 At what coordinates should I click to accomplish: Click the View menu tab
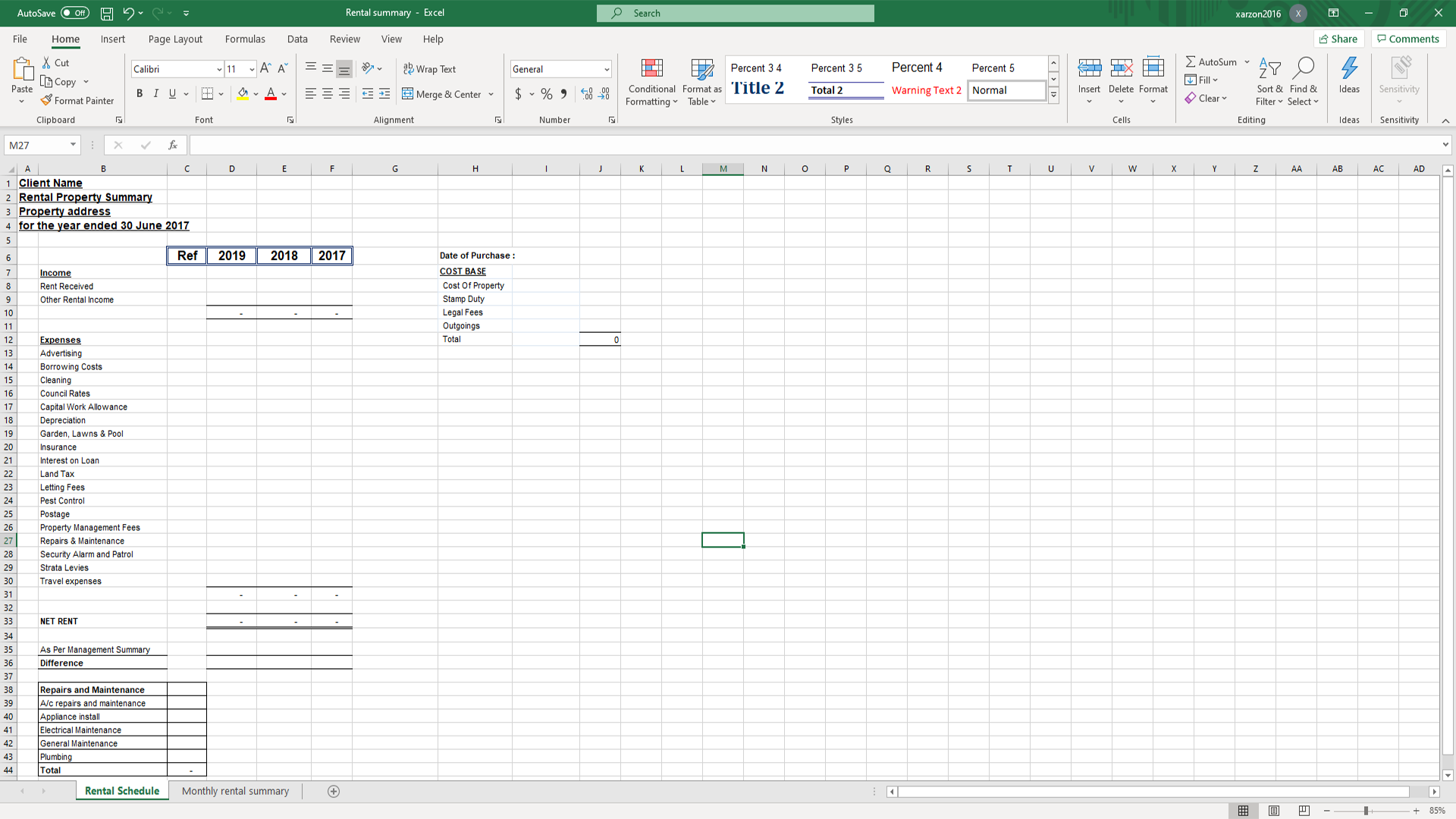pos(391,39)
